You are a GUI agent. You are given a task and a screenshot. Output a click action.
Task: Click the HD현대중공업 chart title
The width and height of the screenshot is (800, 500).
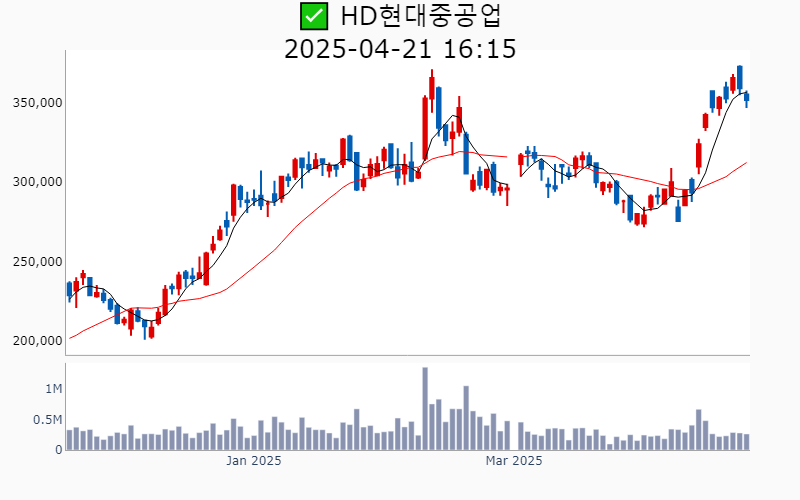[421, 16]
